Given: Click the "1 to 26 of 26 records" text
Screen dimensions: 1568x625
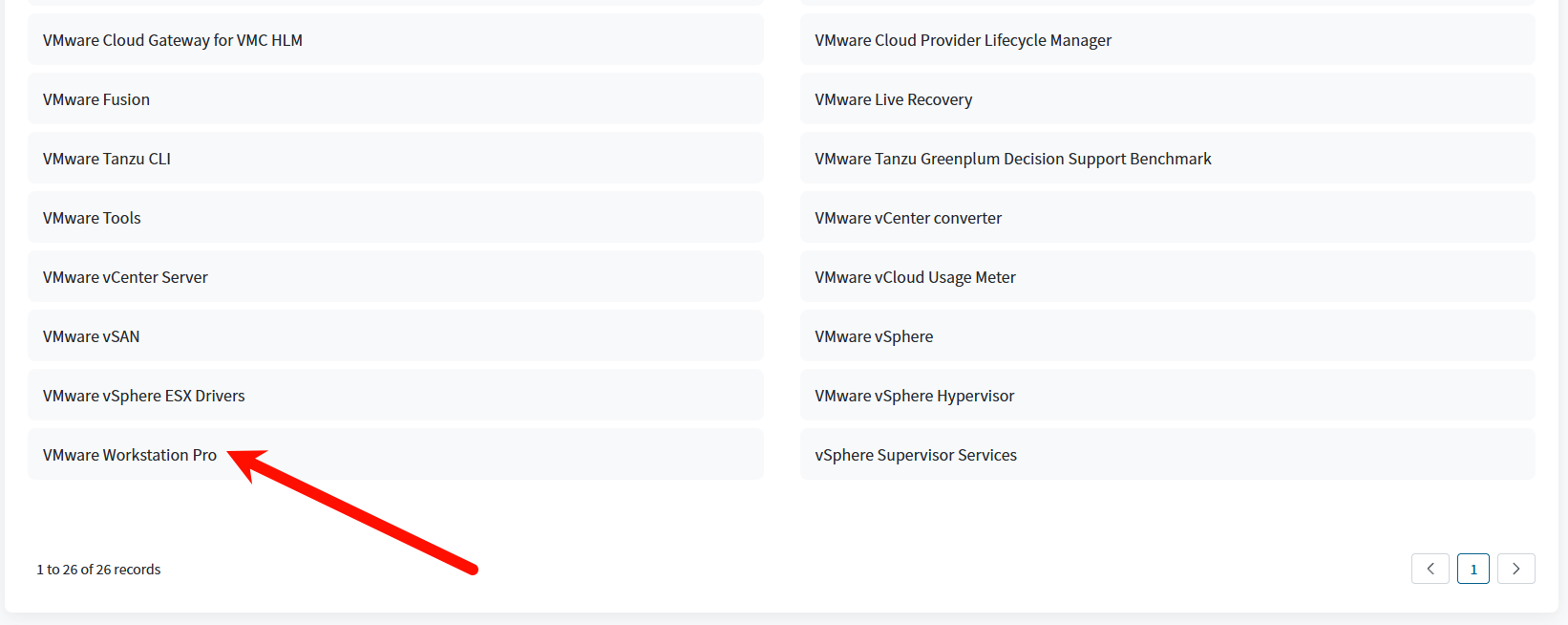Looking at the screenshot, I should click(x=98, y=570).
